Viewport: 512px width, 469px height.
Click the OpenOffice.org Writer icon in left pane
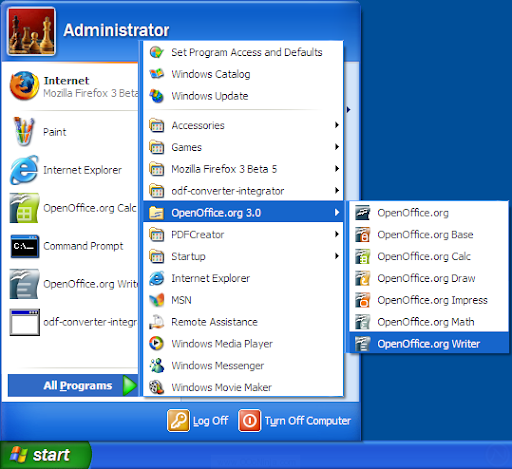[x=24, y=284]
